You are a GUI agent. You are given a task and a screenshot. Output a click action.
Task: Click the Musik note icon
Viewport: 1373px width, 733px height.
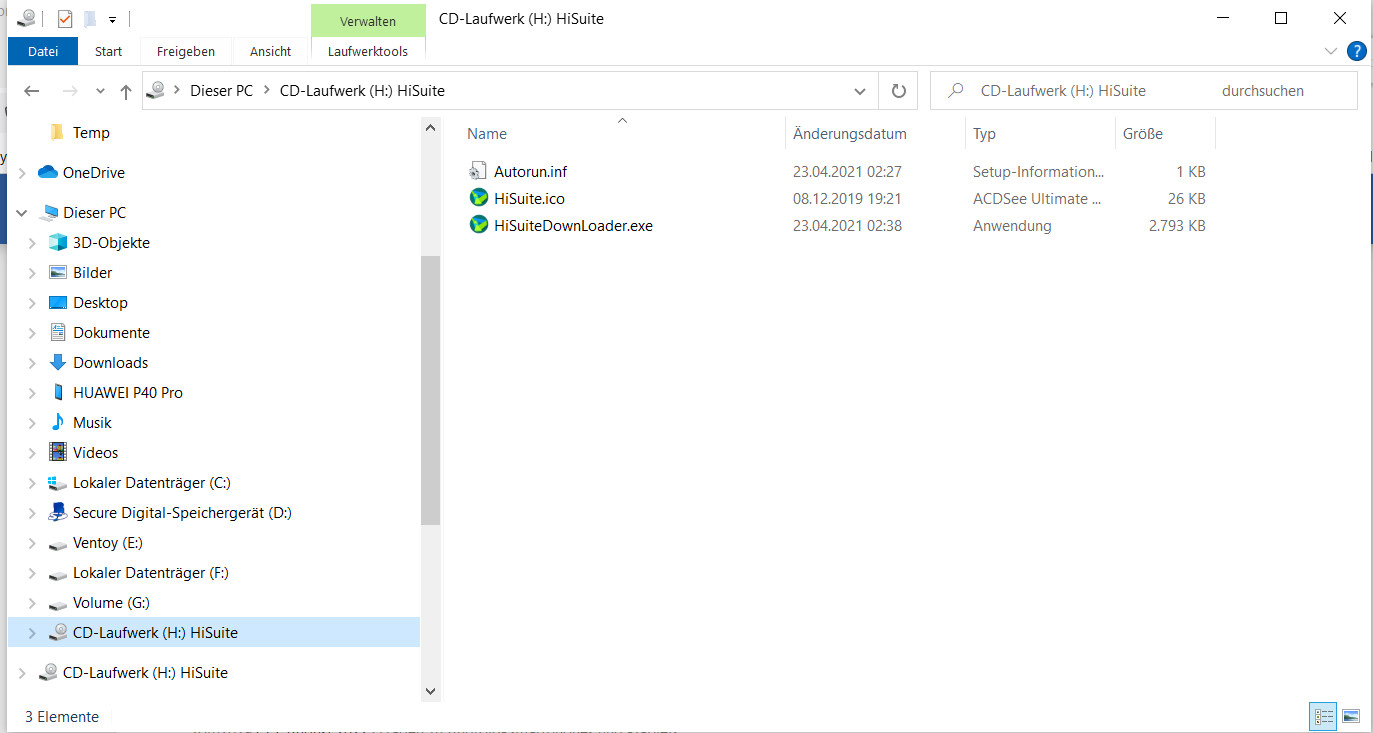pyautogui.click(x=58, y=422)
